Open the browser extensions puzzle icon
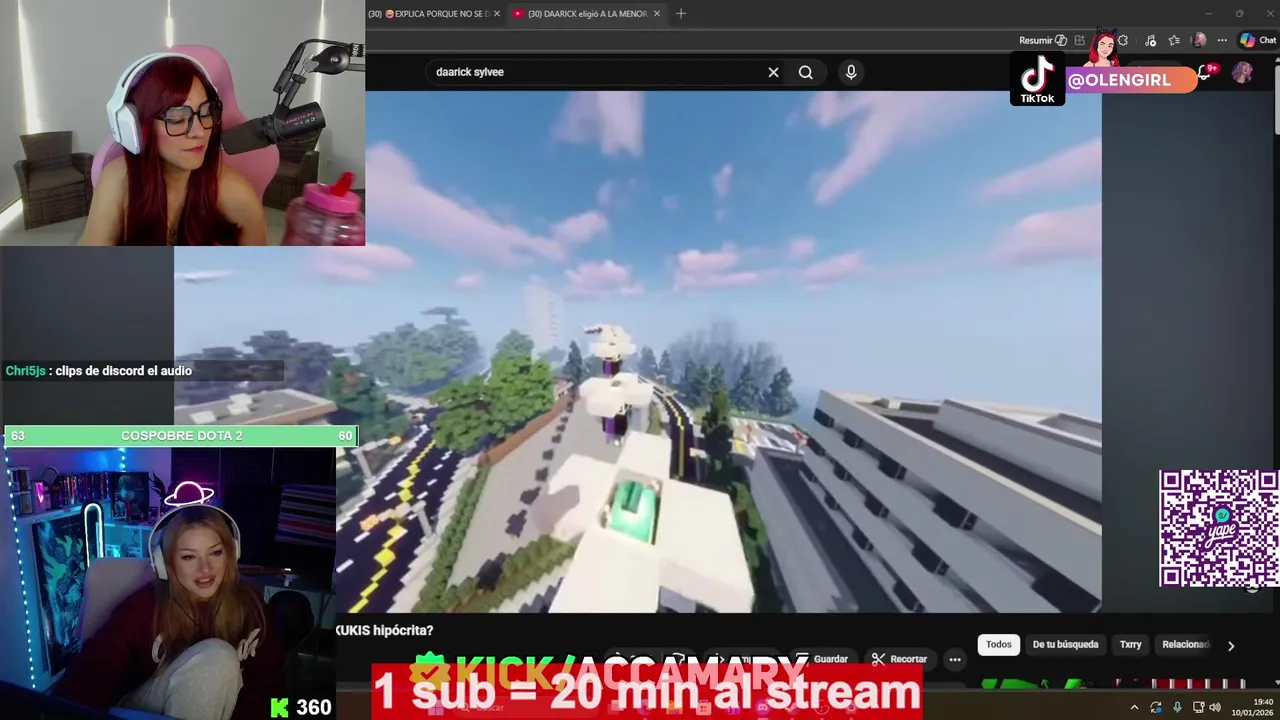The image size is (1280, 720). tap(1123, 41)
